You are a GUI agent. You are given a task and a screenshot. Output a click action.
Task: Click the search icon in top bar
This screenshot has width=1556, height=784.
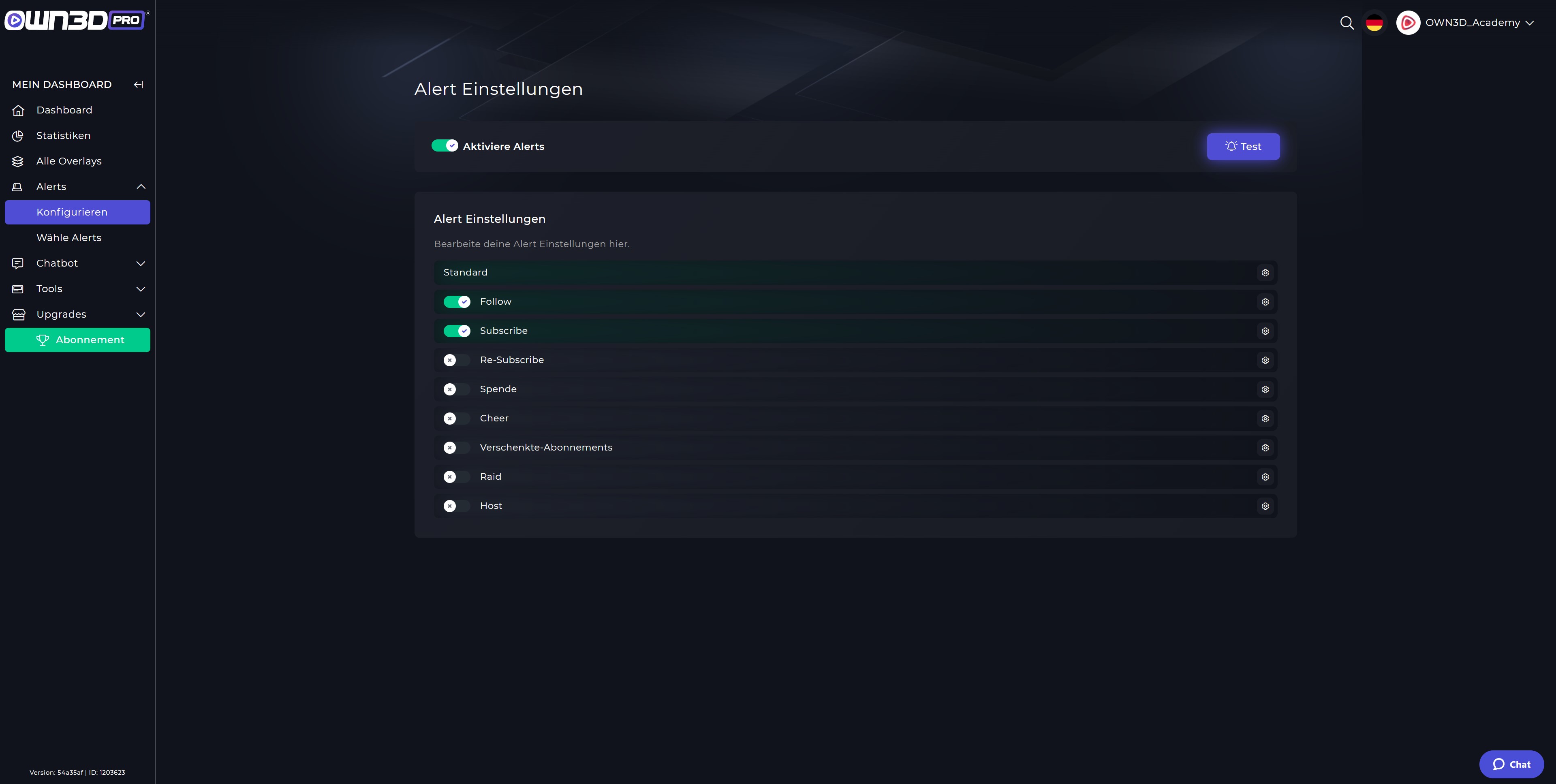coord(1347,22)
